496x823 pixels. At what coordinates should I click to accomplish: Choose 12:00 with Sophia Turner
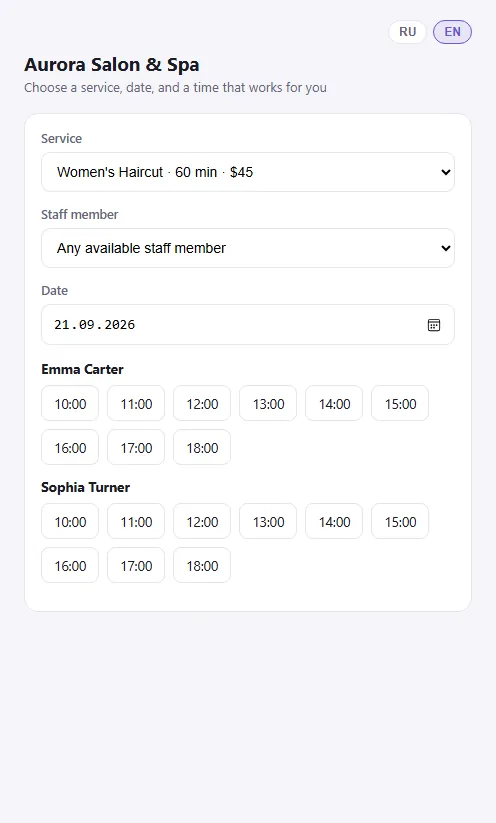(x=202, y=522)
